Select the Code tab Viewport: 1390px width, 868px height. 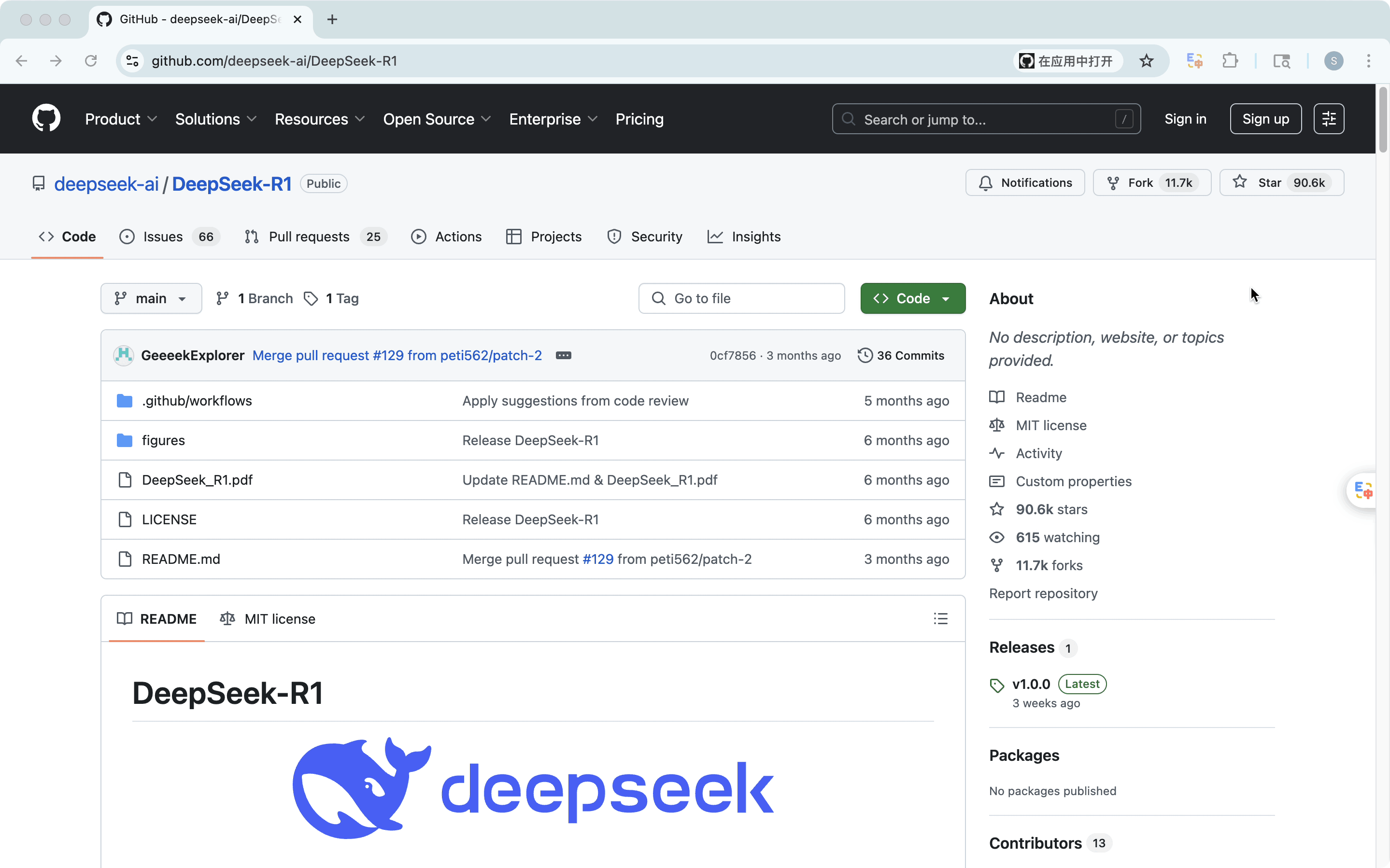[67, 237]
